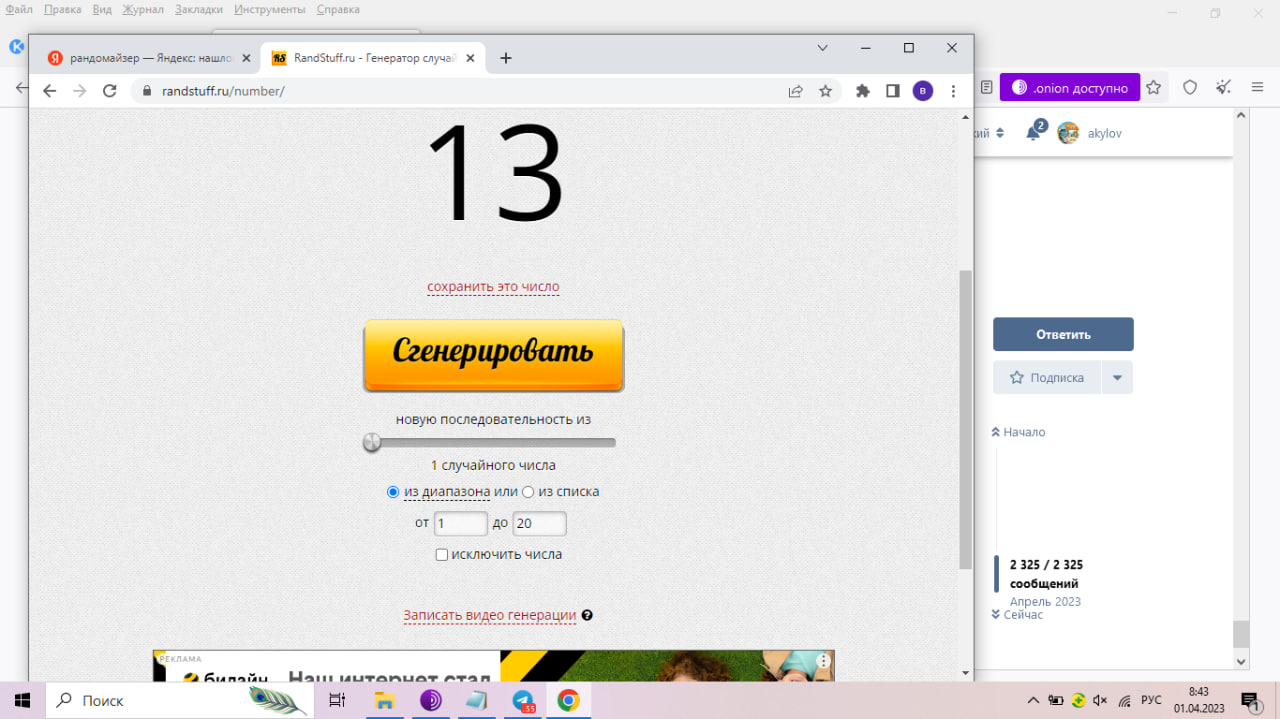Open the Chrome profile avatar B
The width and height of the screenshot is (1280, 719).
(x=922, y=91)
